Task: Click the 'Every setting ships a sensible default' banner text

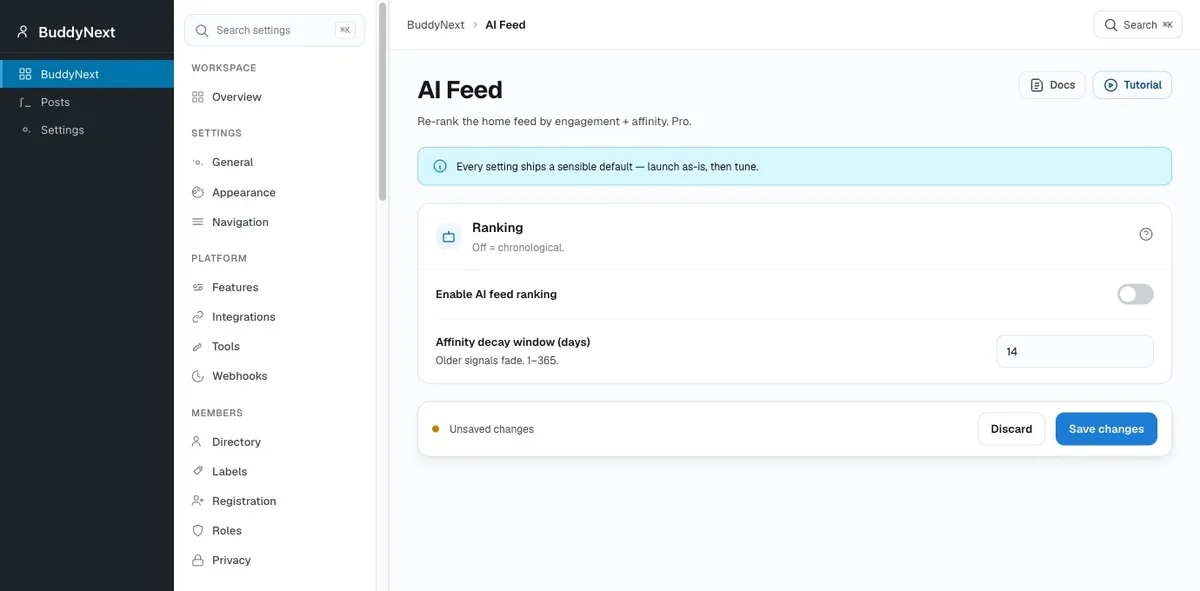Action: pos(607,167)
